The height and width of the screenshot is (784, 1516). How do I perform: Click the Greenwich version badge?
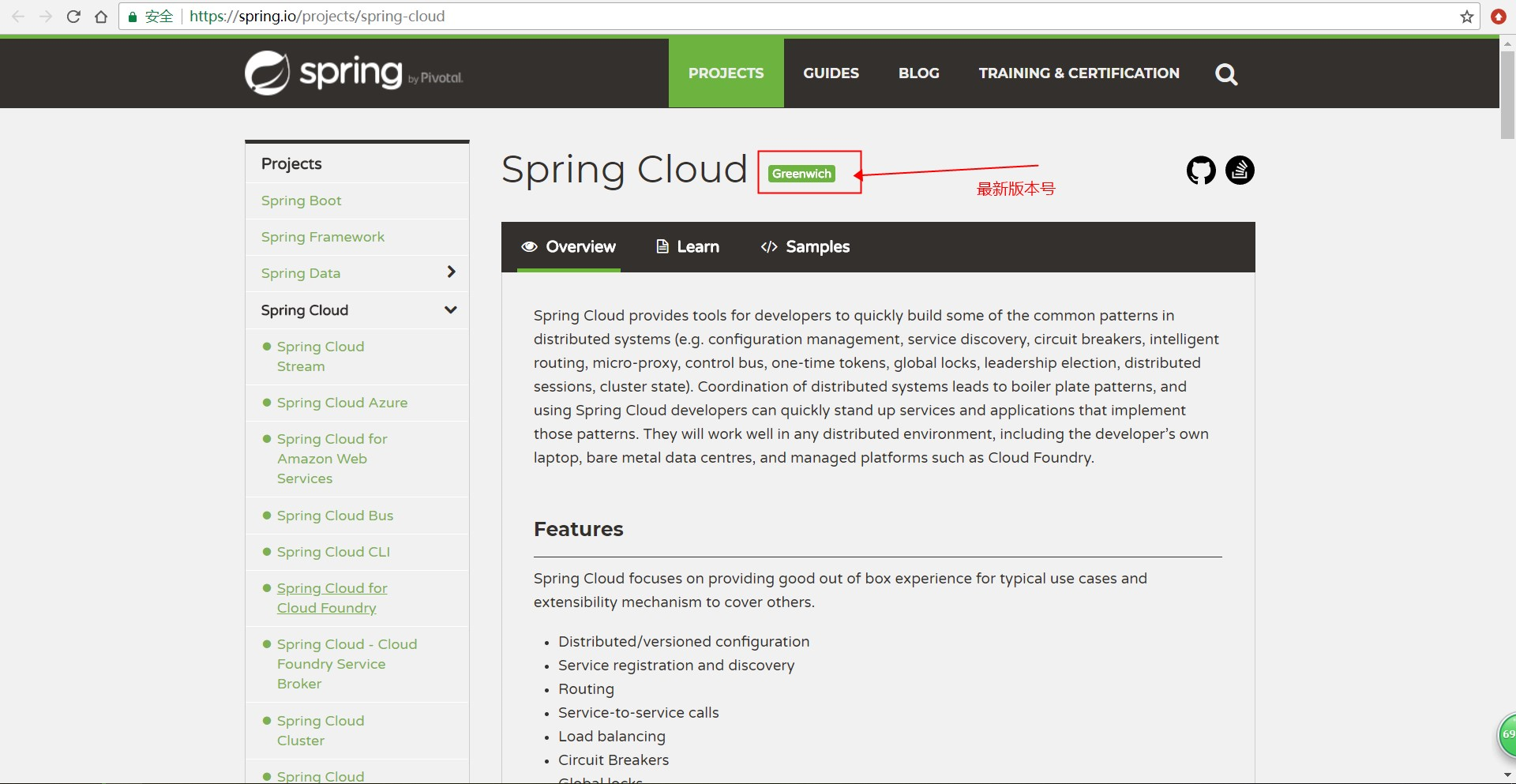pyautogui.click(x=801, y=174)
